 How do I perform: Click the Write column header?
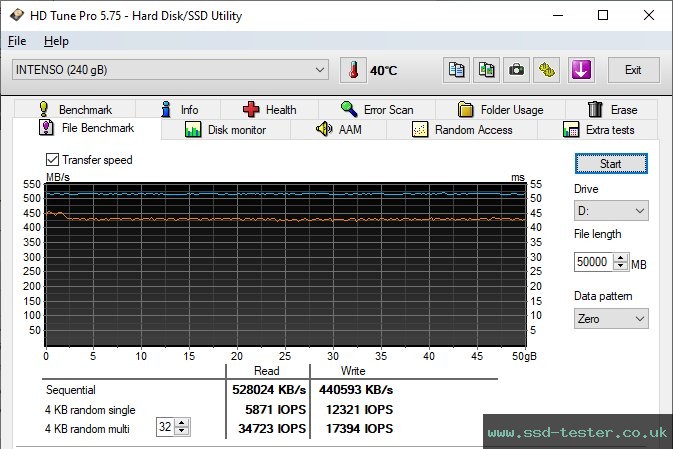[x=353, y=370]
